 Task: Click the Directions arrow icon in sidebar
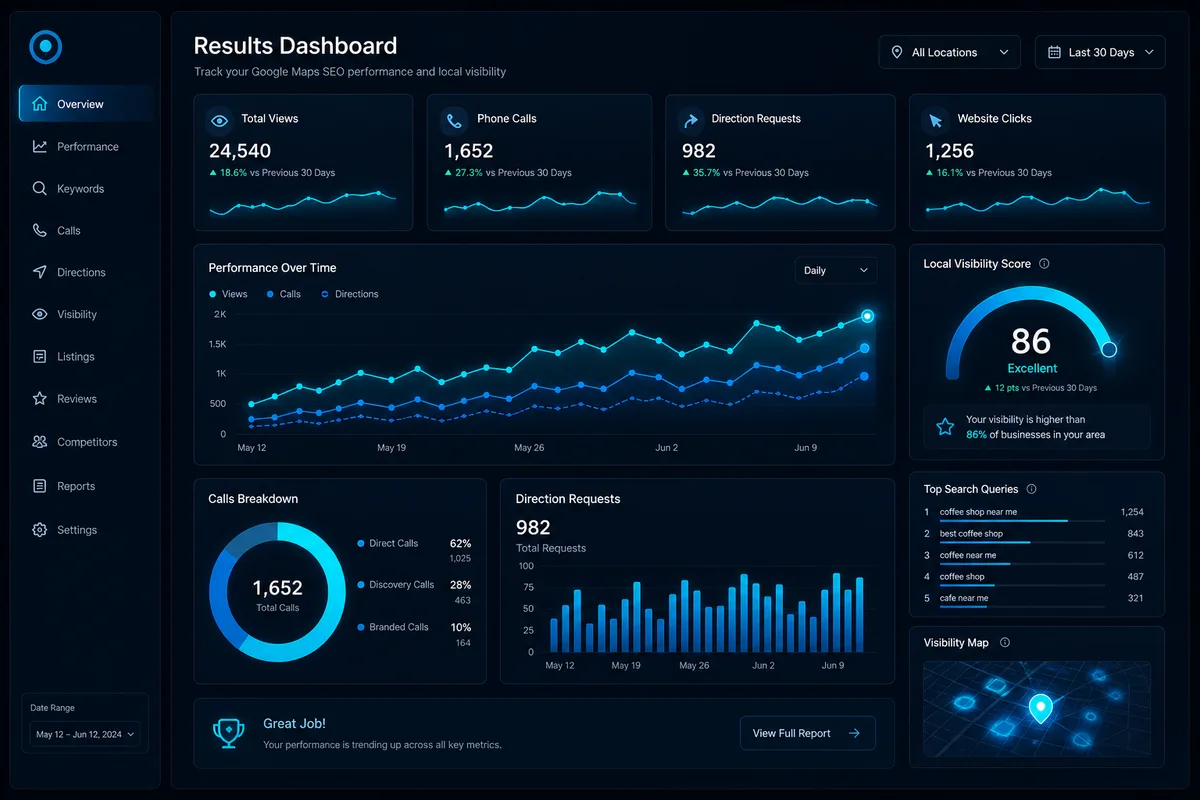pos(40,272)
